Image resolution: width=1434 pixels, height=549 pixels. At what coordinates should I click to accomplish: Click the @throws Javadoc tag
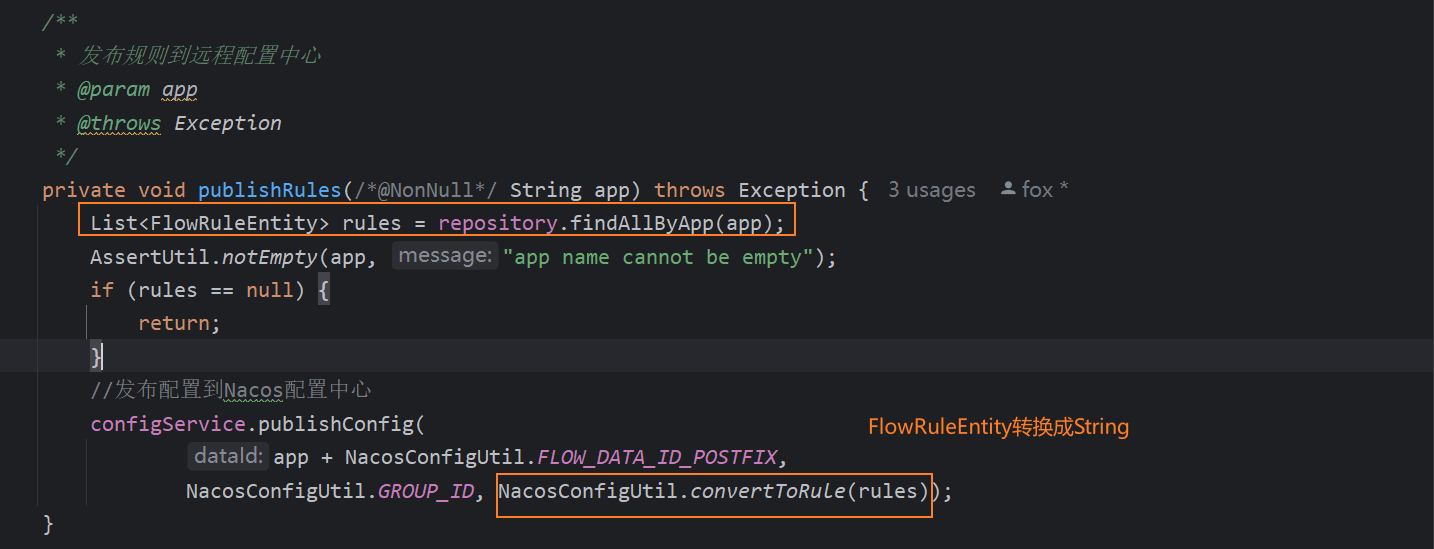(120, 123)
